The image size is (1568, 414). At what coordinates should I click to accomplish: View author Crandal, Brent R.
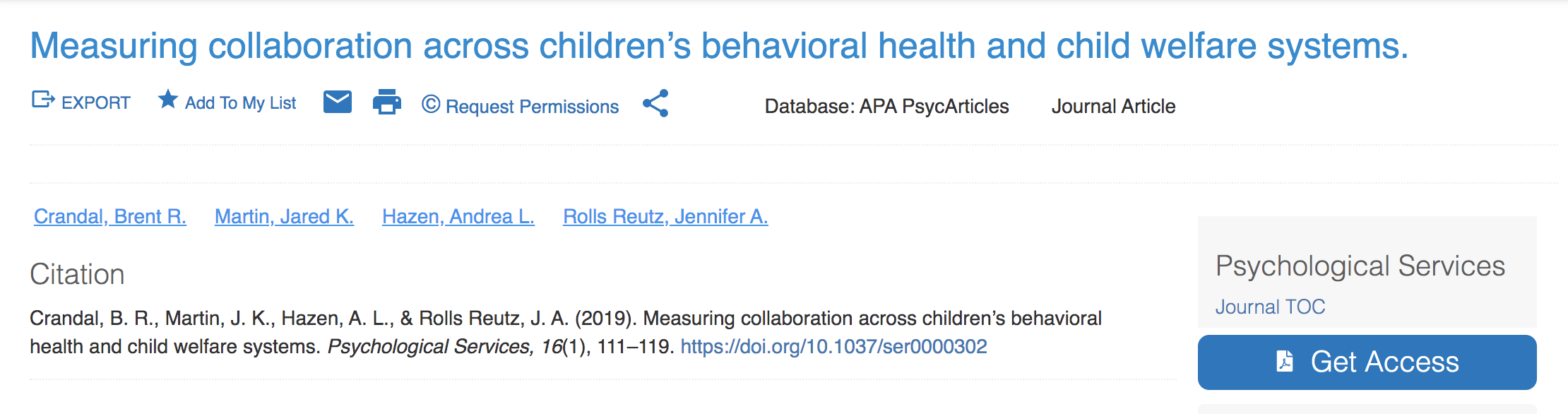point(110,216)
